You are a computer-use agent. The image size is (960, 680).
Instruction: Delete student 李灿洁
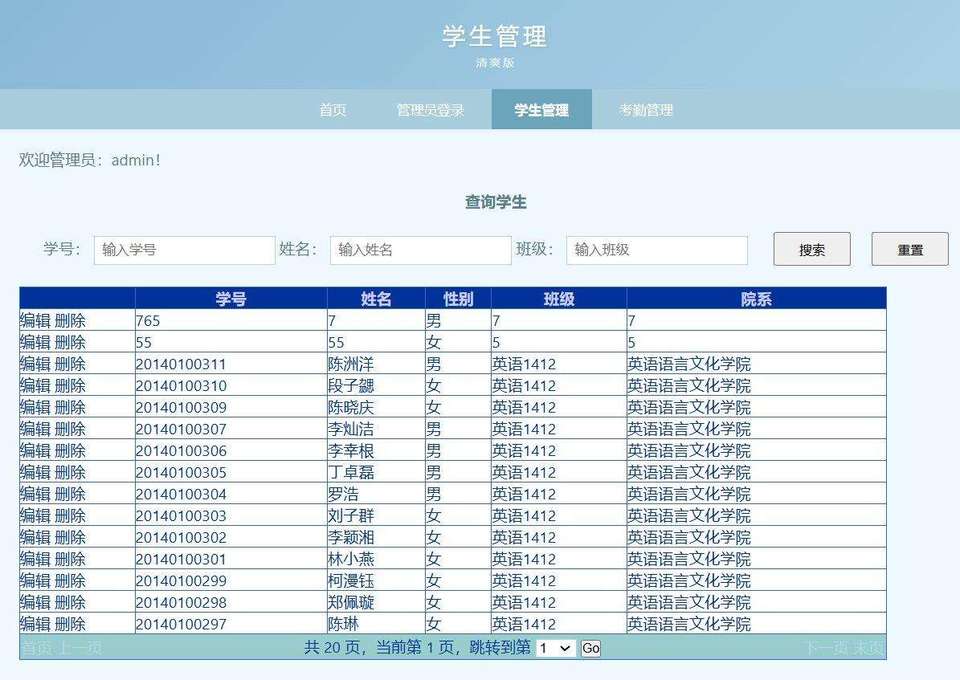(x=70, y=429)
